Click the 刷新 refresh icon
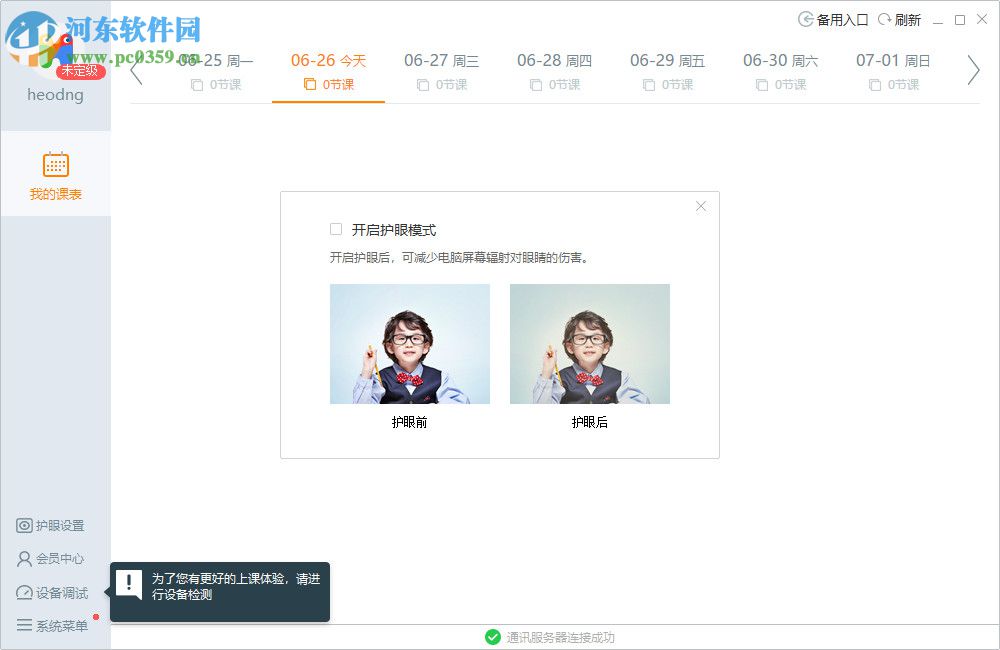The width and height of the screenshot is (1000, 650). click(x=886, y=19)
